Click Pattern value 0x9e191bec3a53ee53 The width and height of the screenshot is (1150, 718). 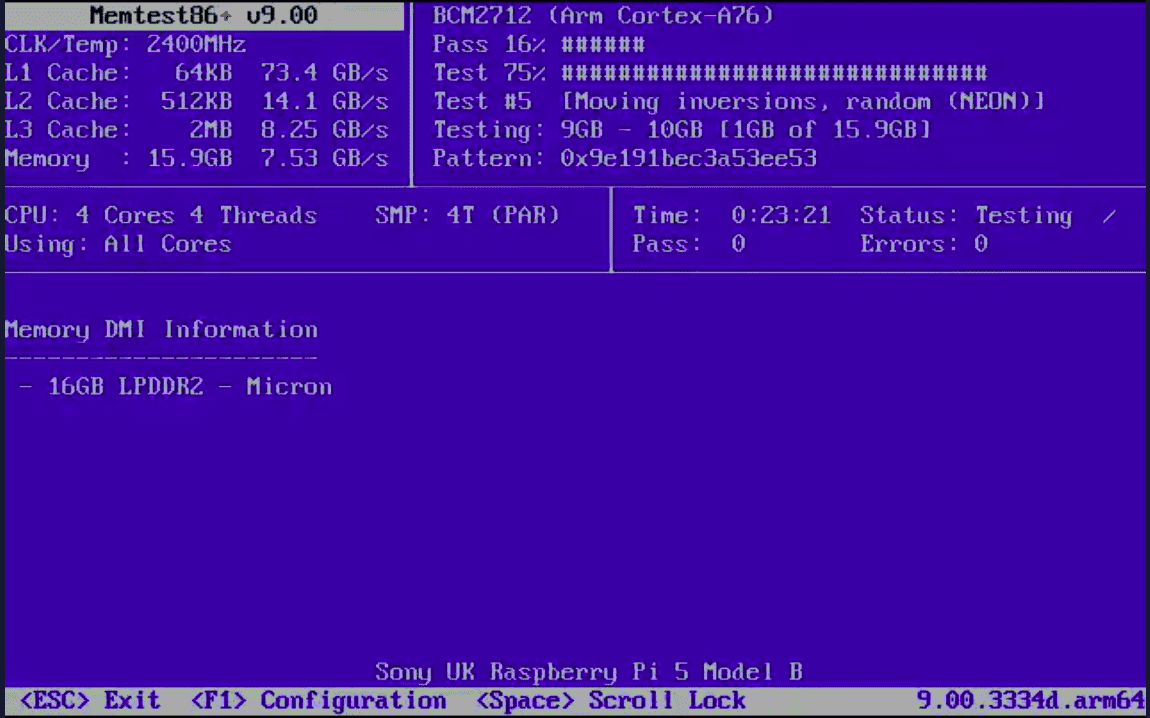688,158
